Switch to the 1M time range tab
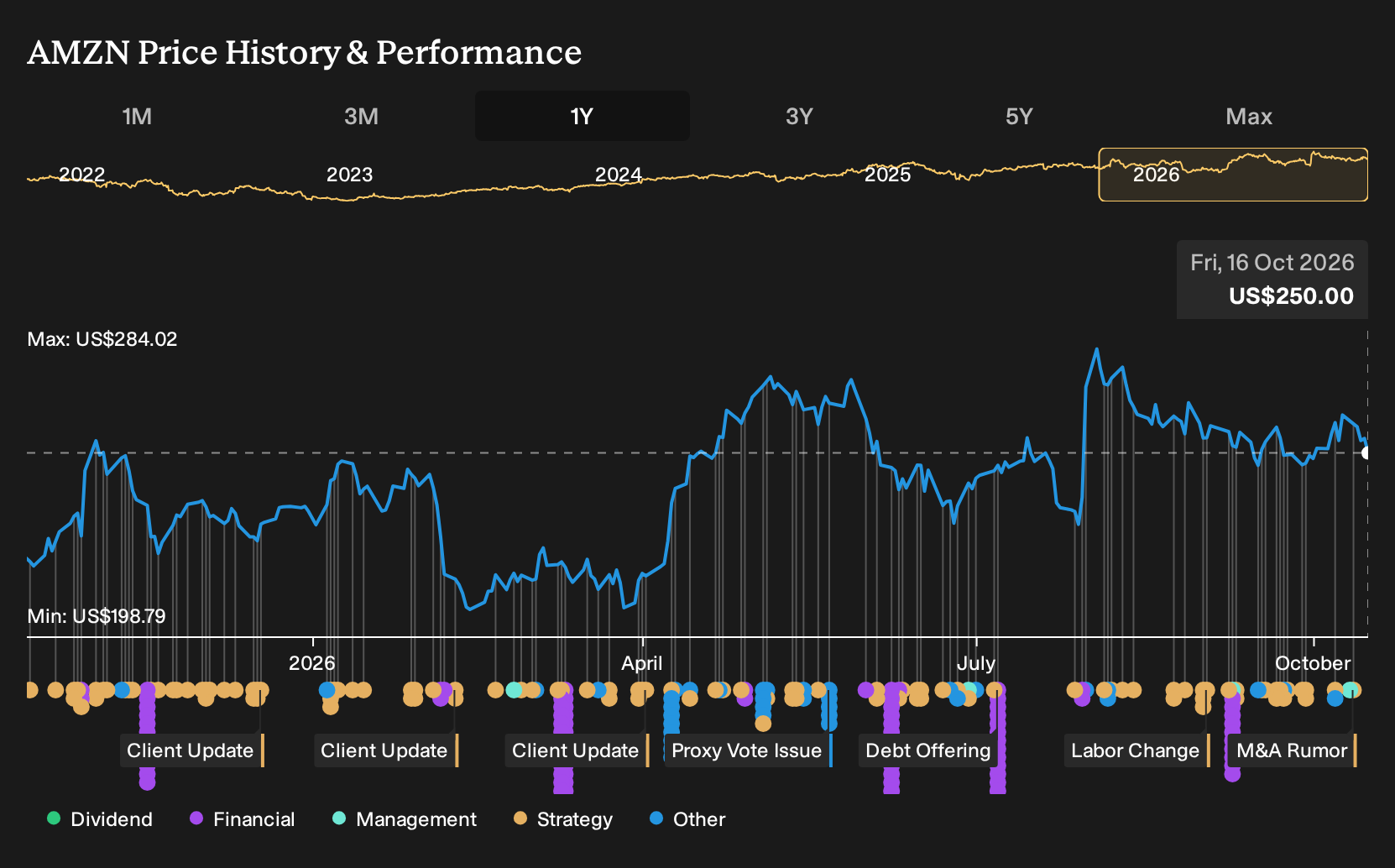This screenshot has width=1395, height=868. click(x=137, y=116)
